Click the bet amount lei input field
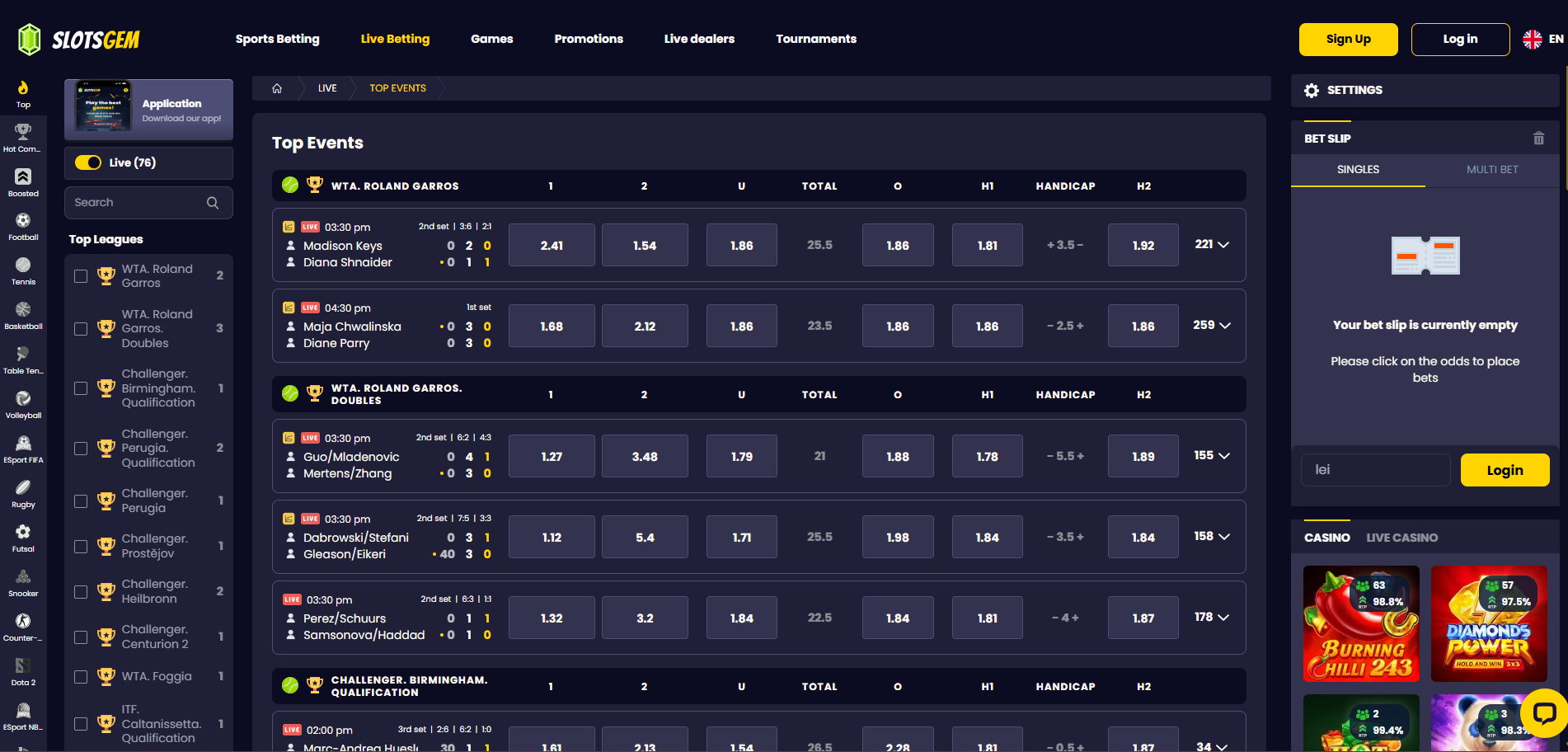The image size is (1568, 752). 1375,470
